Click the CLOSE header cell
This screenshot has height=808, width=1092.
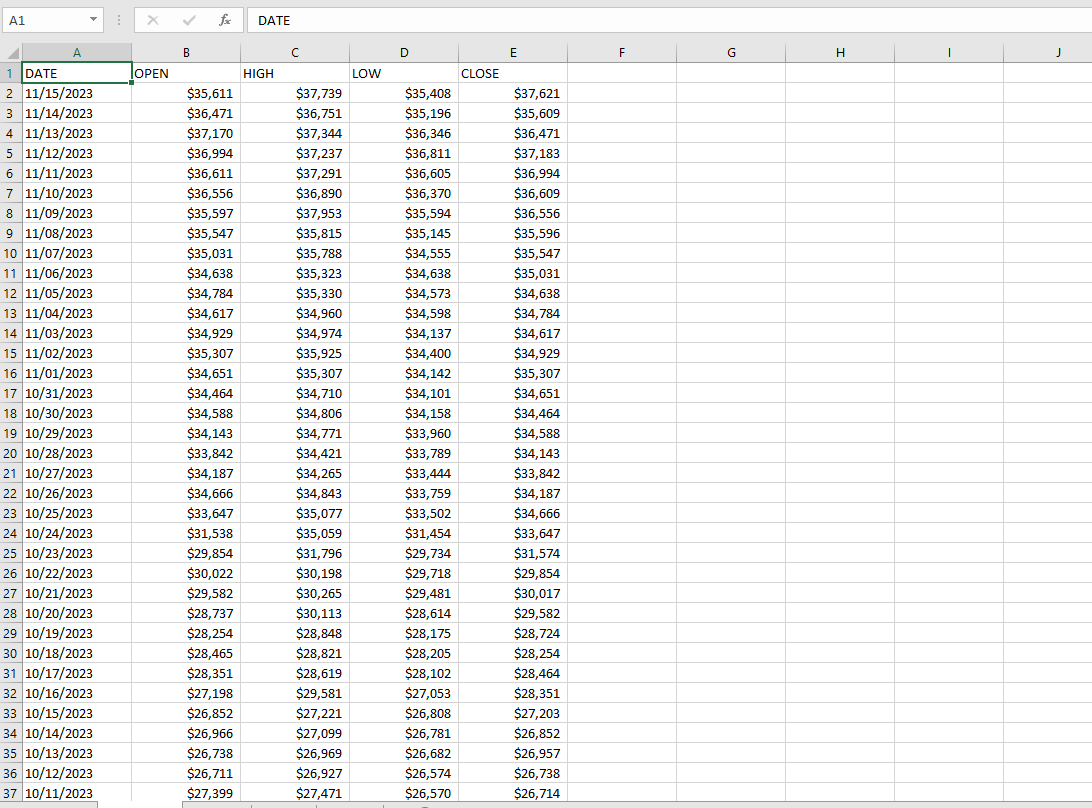click(x=512, y=73)
